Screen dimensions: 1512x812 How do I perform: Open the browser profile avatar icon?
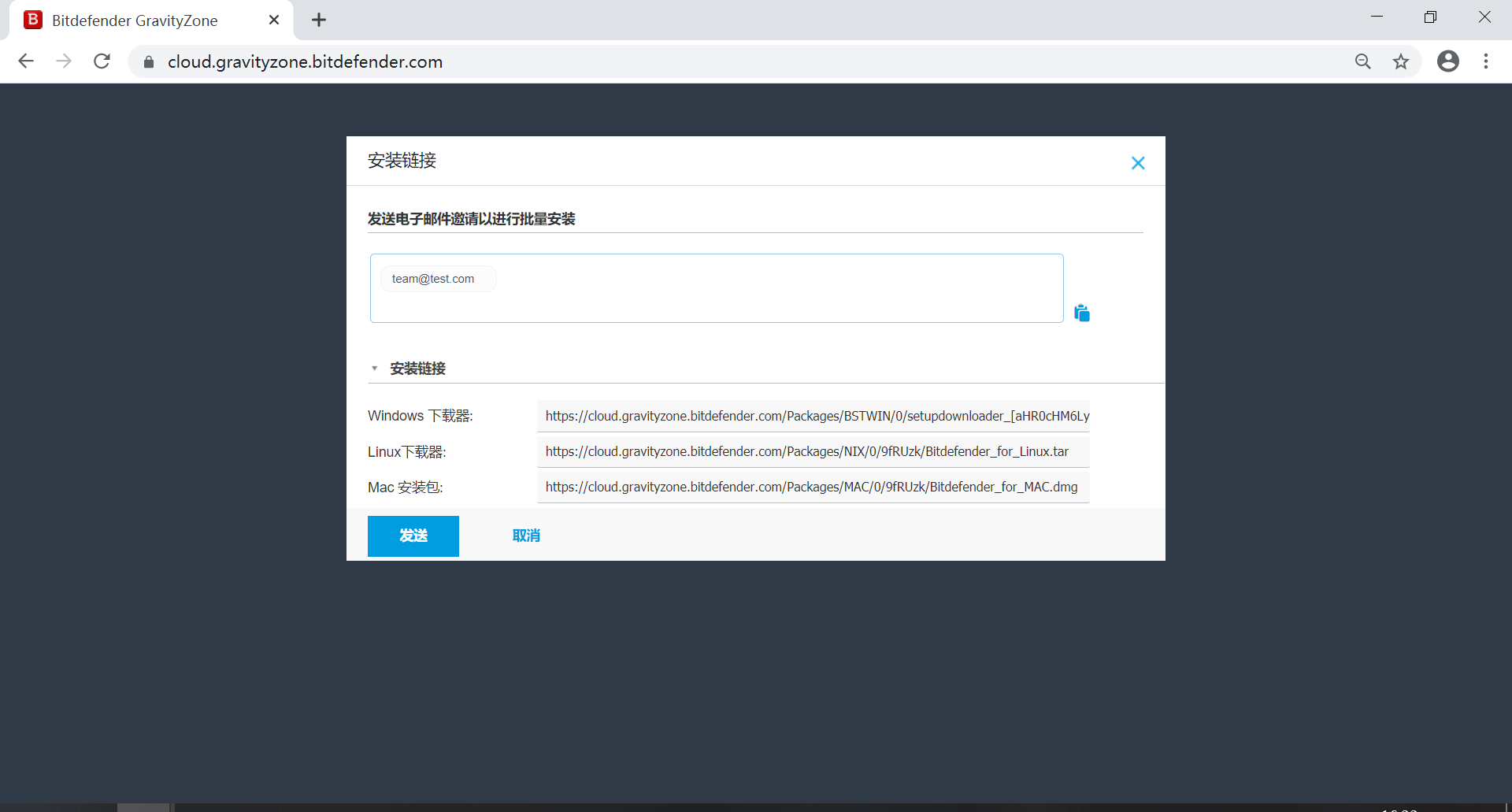pos(1447,61)
